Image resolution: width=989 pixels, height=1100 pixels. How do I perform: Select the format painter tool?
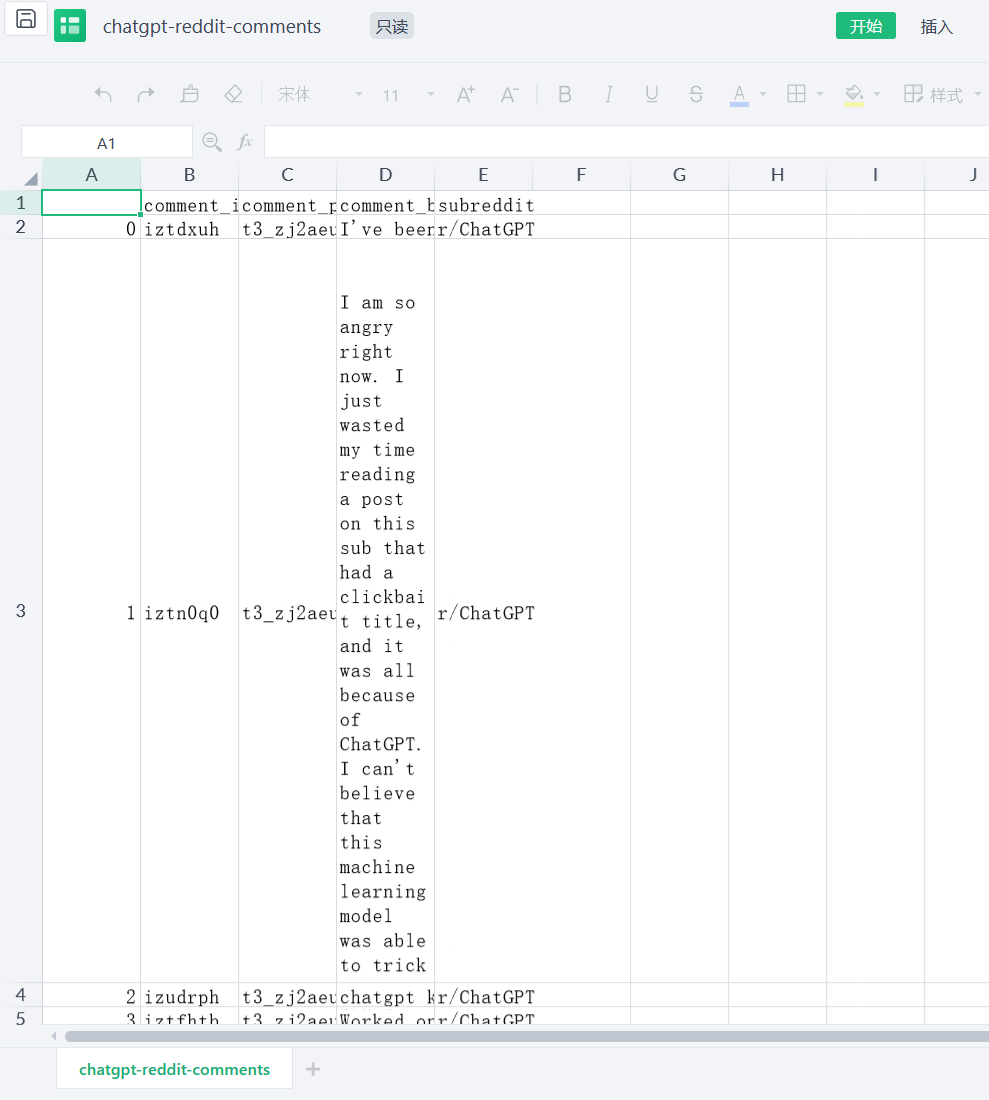pos(190,94)
